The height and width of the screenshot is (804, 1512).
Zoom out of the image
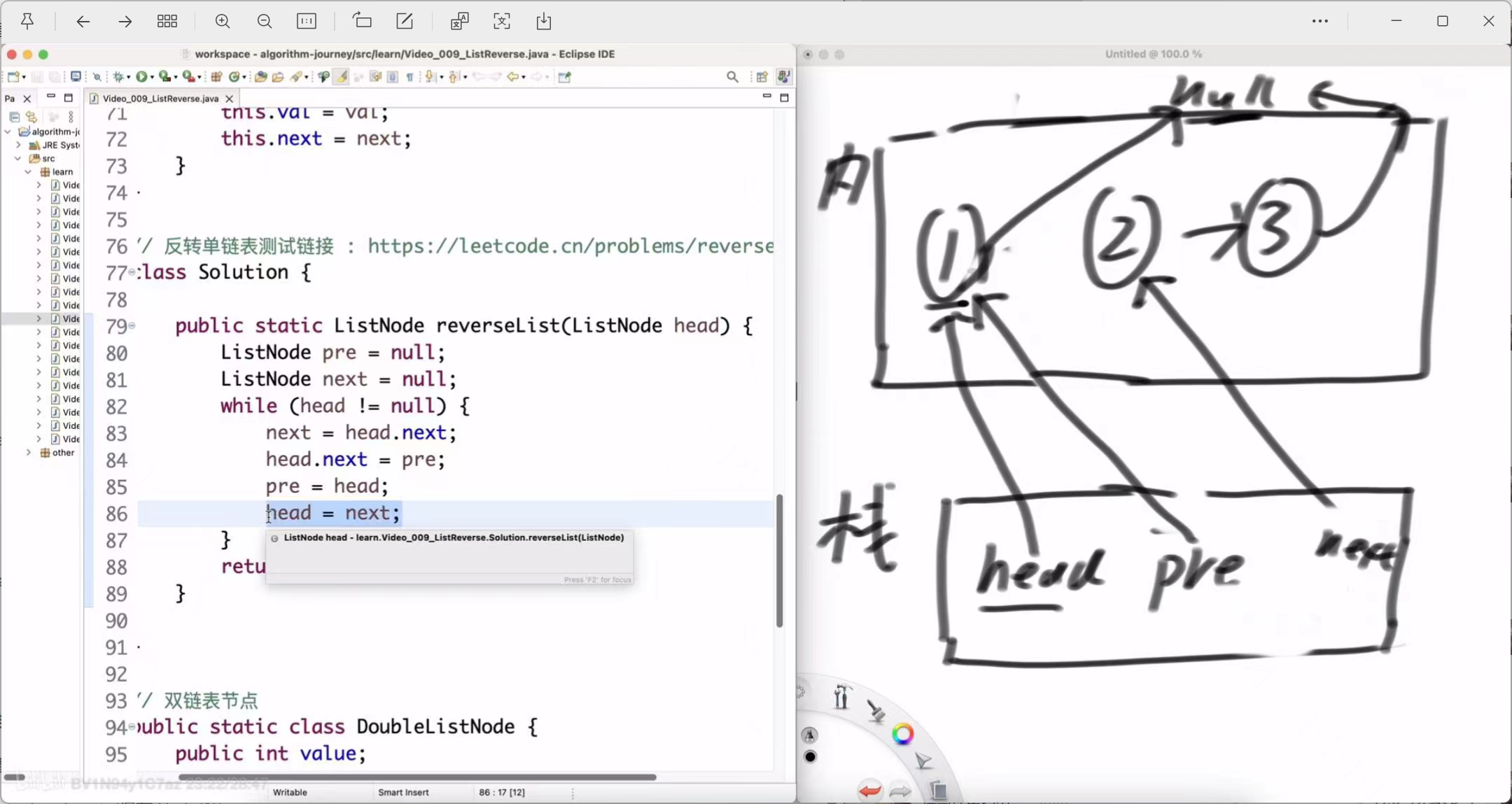click(265, 21)
